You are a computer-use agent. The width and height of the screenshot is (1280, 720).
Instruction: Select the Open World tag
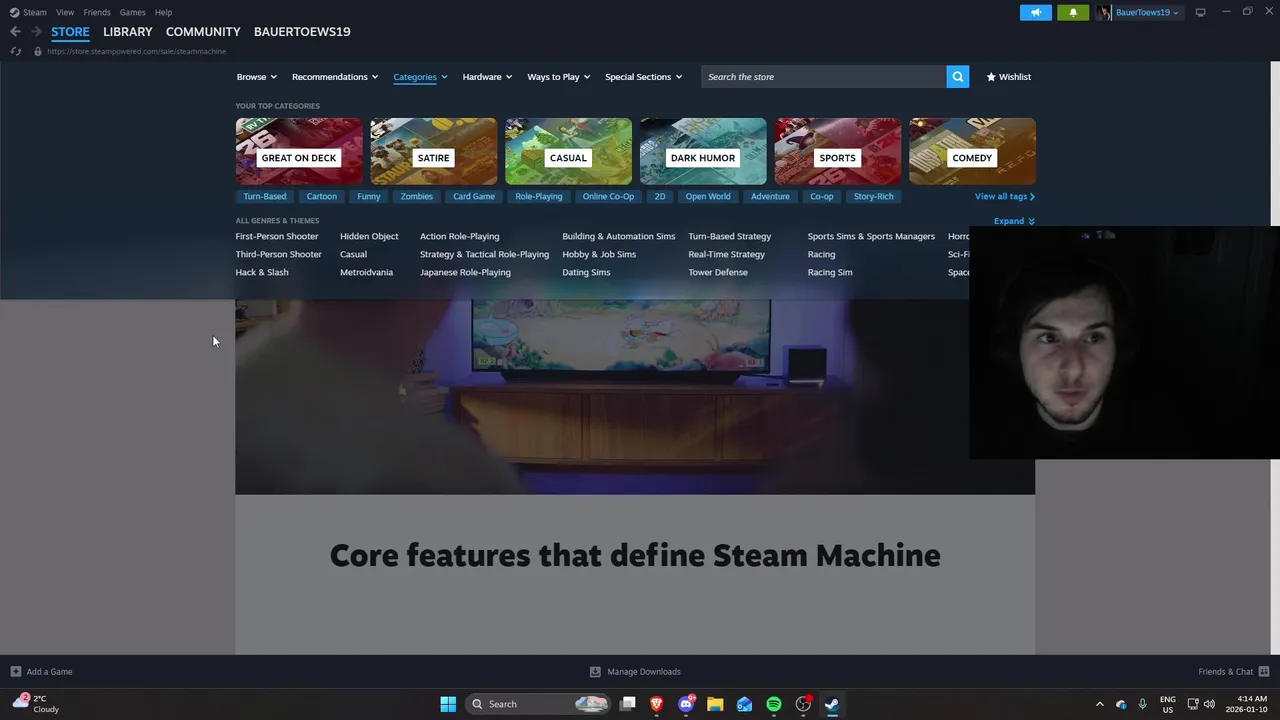708,197
